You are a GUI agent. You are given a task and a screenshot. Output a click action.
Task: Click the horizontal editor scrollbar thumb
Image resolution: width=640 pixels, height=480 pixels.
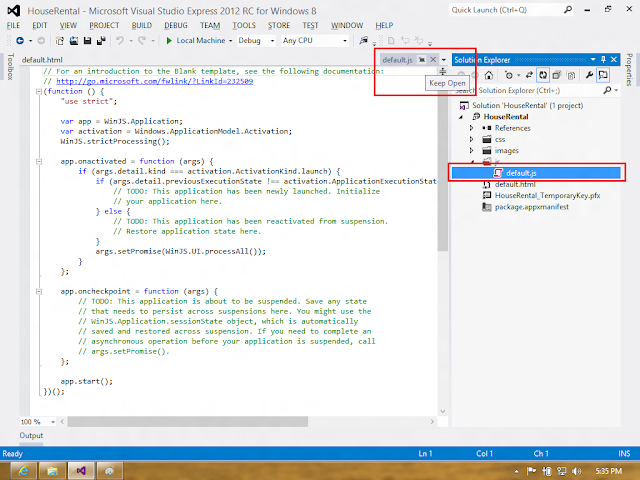point(188,422)
